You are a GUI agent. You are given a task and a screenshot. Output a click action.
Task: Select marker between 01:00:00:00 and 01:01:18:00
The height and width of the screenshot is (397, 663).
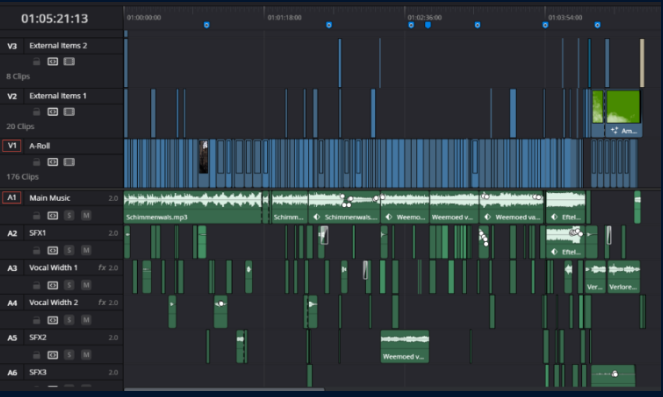(x=206, y=25)
